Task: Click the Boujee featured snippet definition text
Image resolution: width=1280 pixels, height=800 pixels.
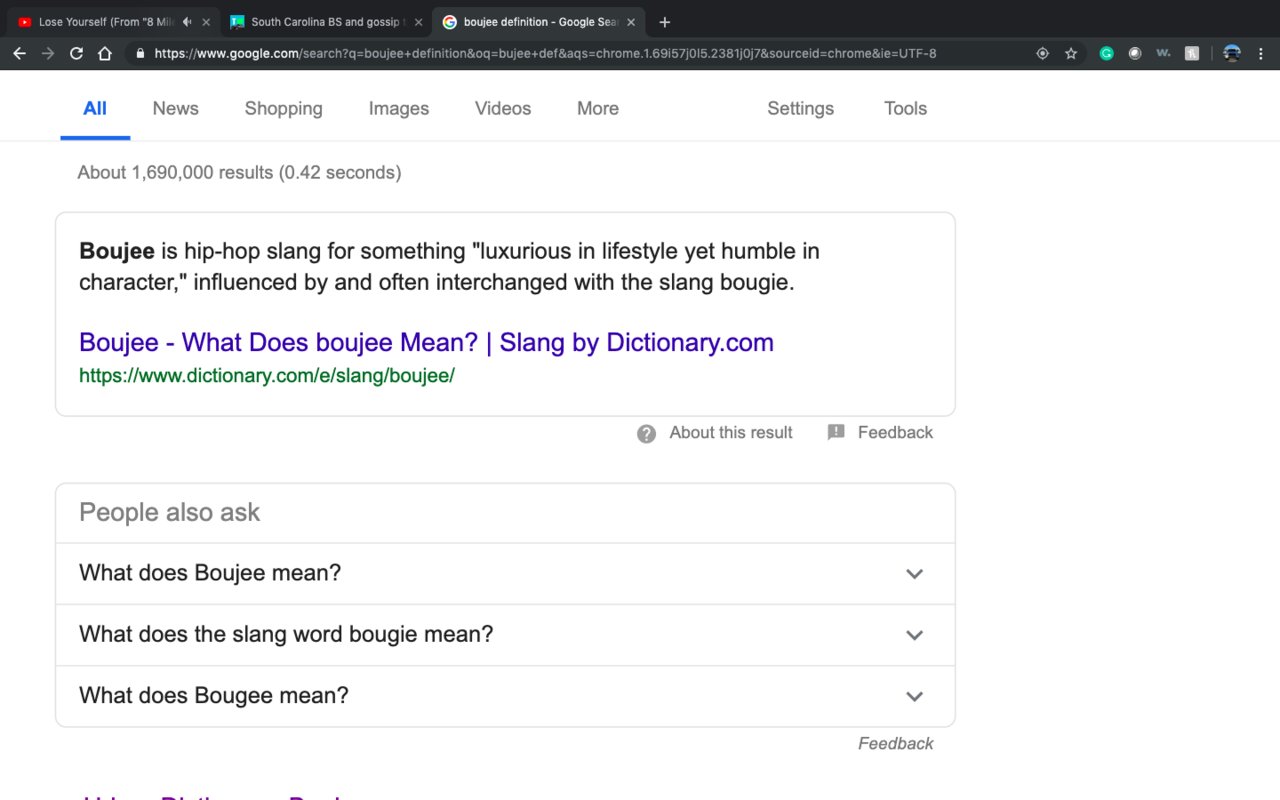Action: coord(450,266)
